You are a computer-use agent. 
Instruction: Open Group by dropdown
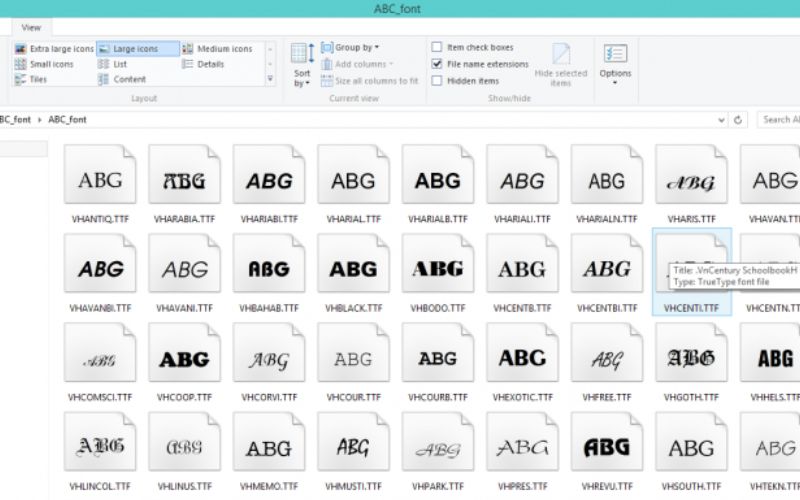click(x=350, y=47)
